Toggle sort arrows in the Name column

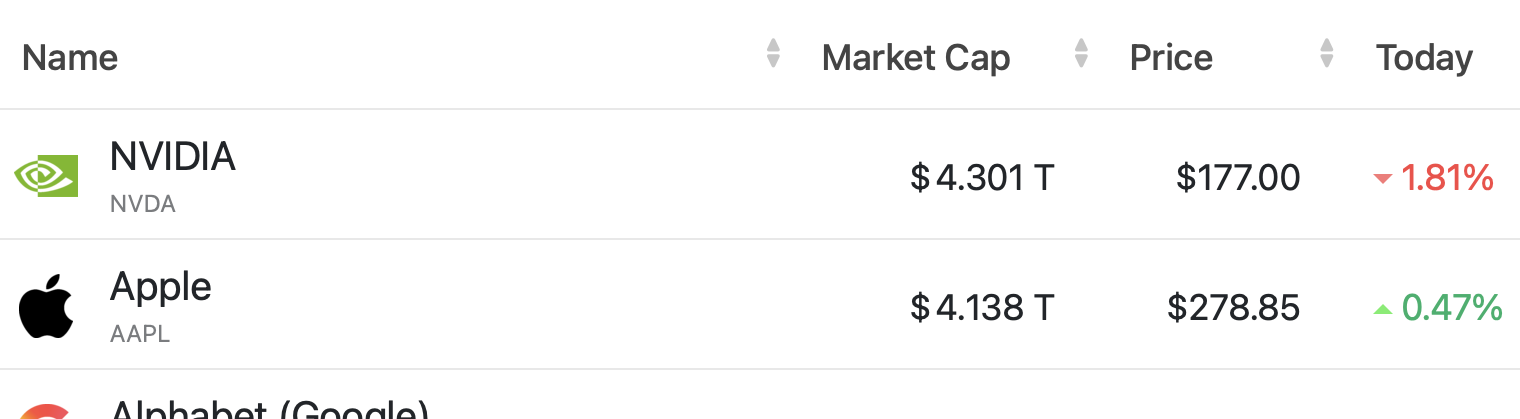[x=773, y=54]
